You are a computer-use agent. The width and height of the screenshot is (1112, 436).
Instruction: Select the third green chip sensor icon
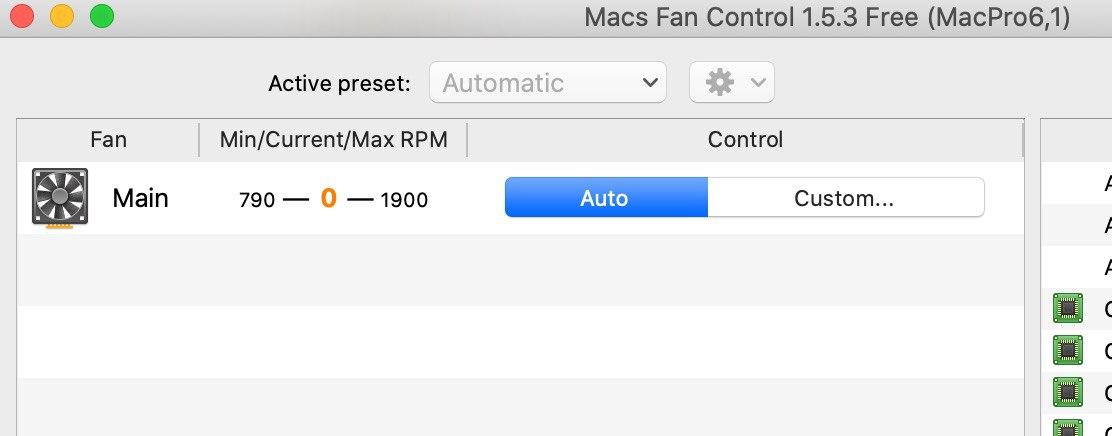(1068, 391)
